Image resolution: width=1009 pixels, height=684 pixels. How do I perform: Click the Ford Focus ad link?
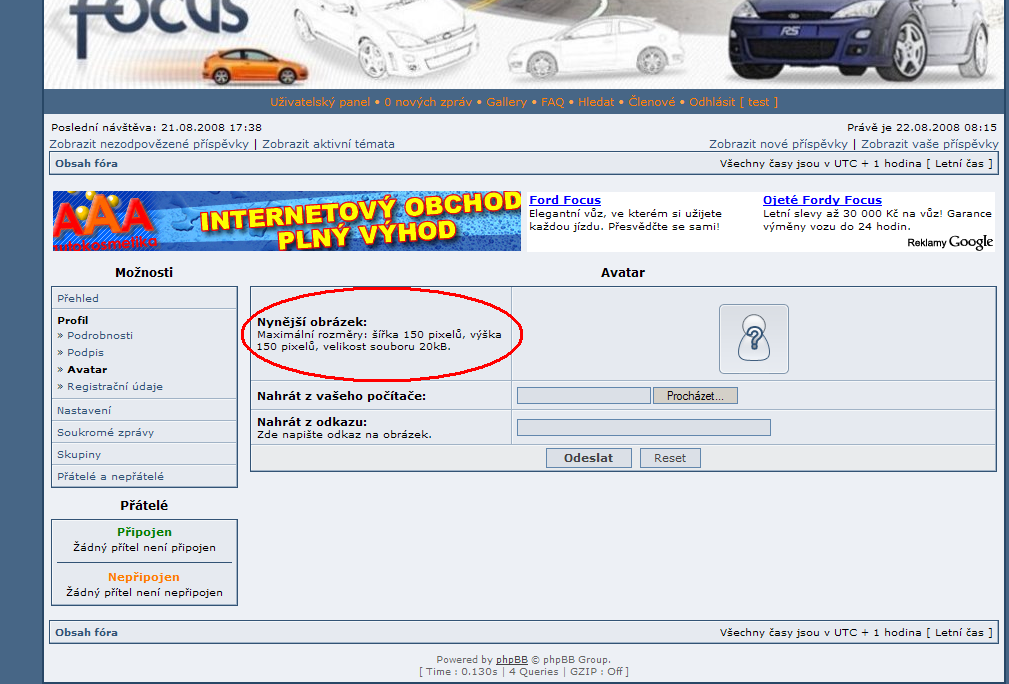(x=564, y=200)
